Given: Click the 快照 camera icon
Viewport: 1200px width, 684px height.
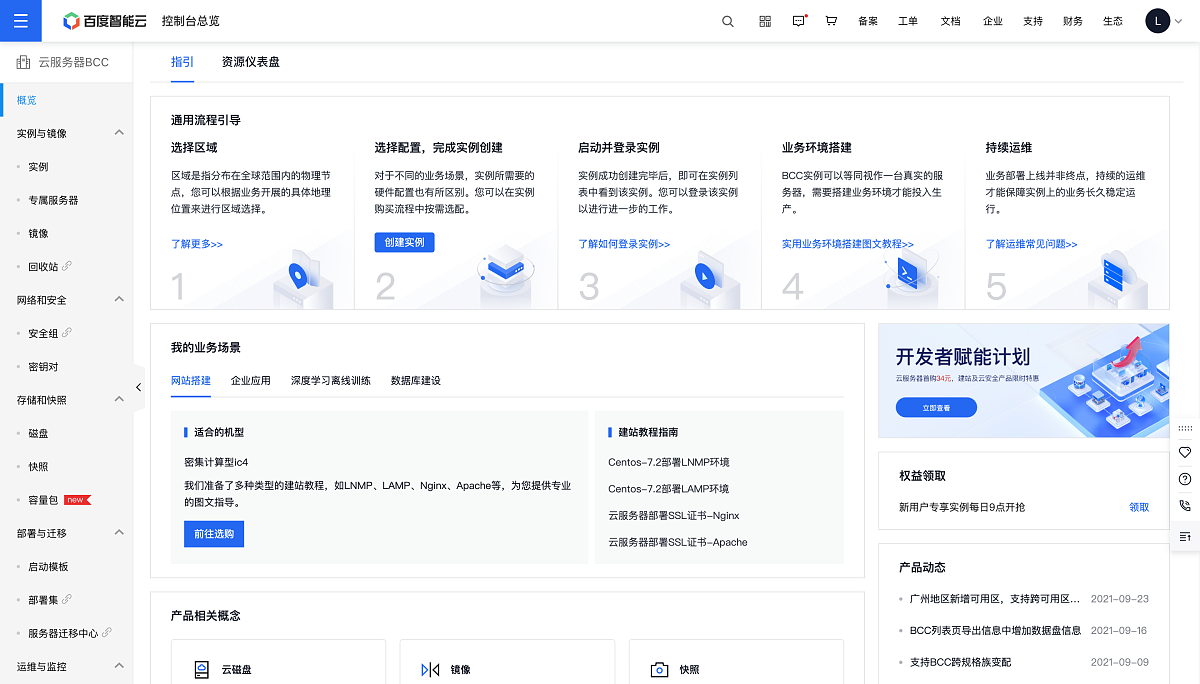Looking at the screenshot, I should 659,670.
